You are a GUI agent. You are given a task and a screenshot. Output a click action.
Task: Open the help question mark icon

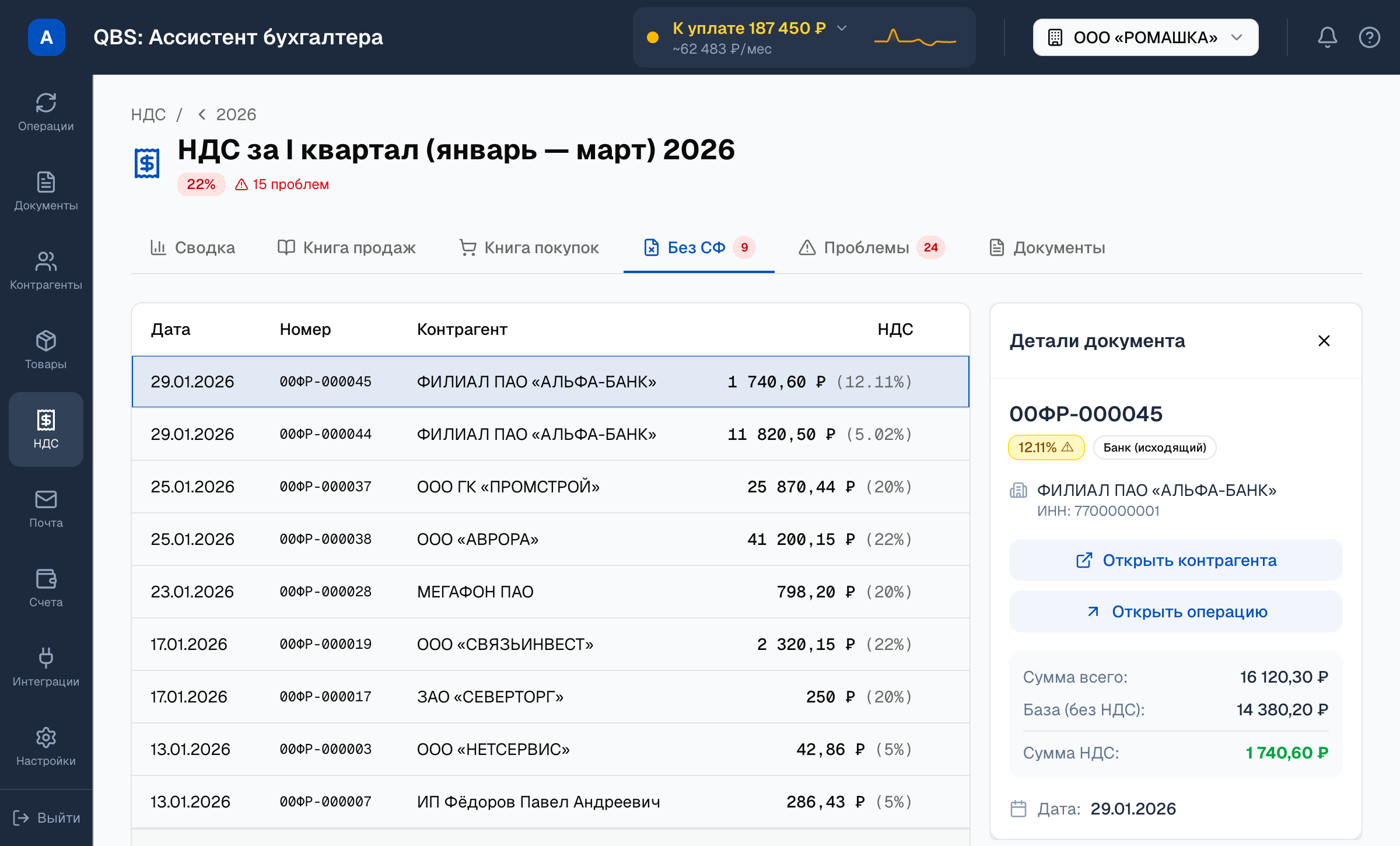click(x=1369, y=37)
